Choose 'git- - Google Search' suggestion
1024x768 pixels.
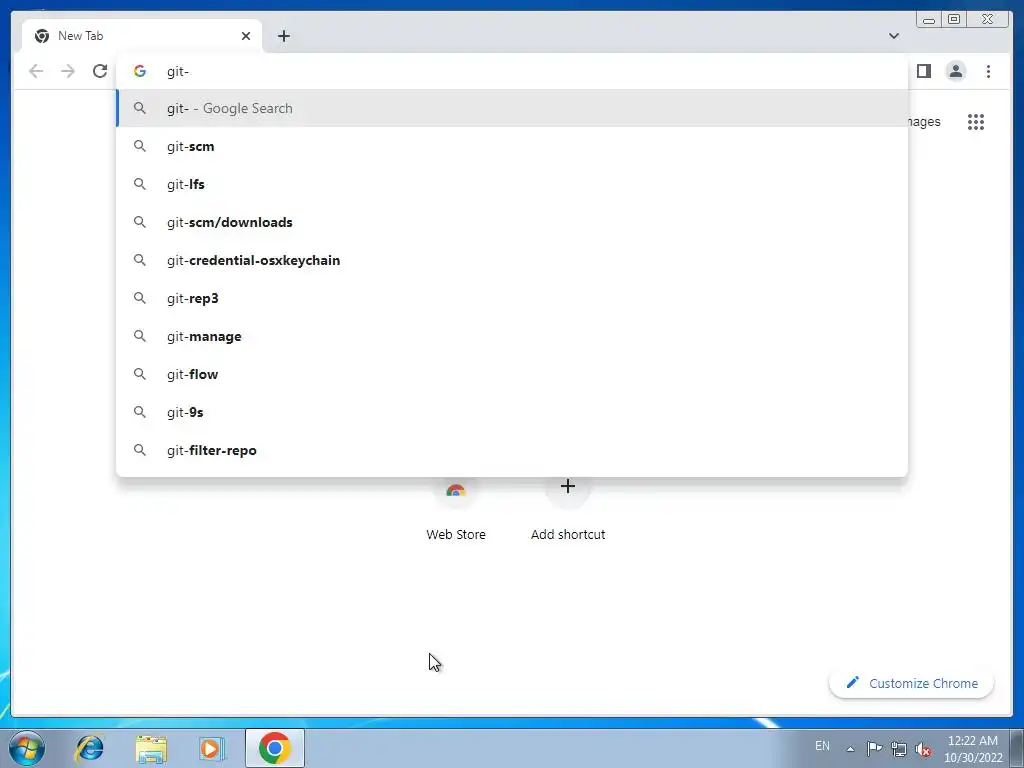(512, 108)
